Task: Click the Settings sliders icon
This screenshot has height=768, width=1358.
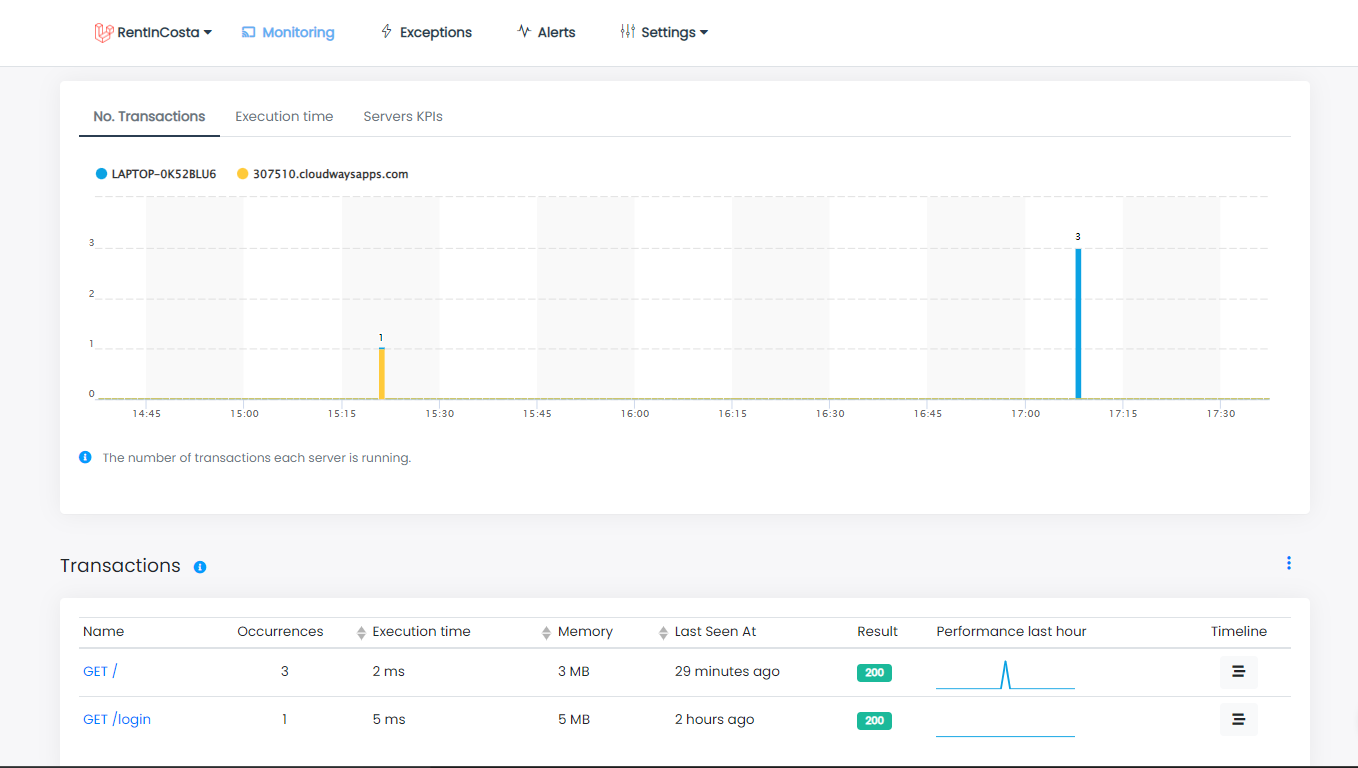Action: pos(627,31)
